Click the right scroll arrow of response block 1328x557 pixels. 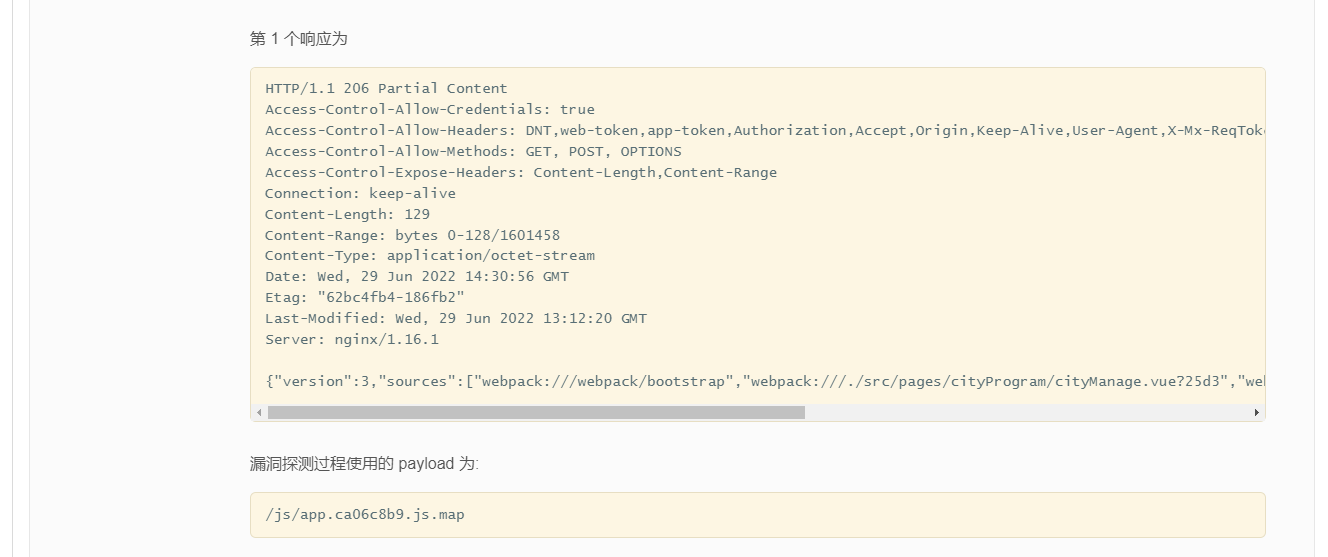[x=1256, y=412]
